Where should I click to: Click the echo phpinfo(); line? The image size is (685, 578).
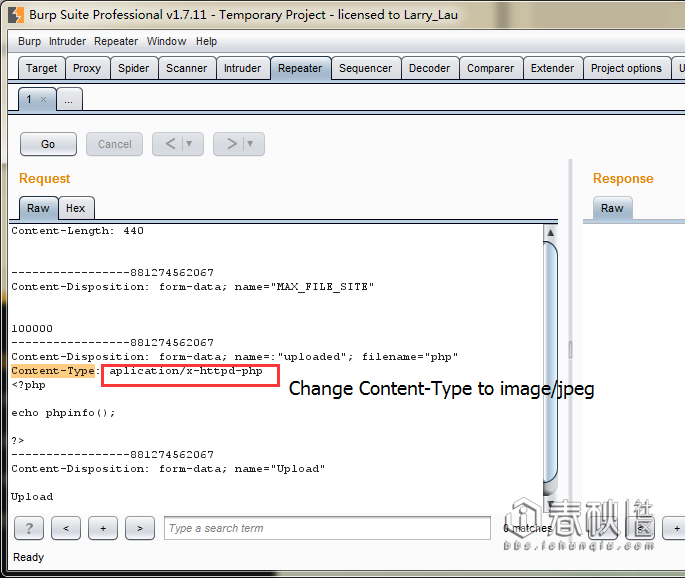click(63, 412)
